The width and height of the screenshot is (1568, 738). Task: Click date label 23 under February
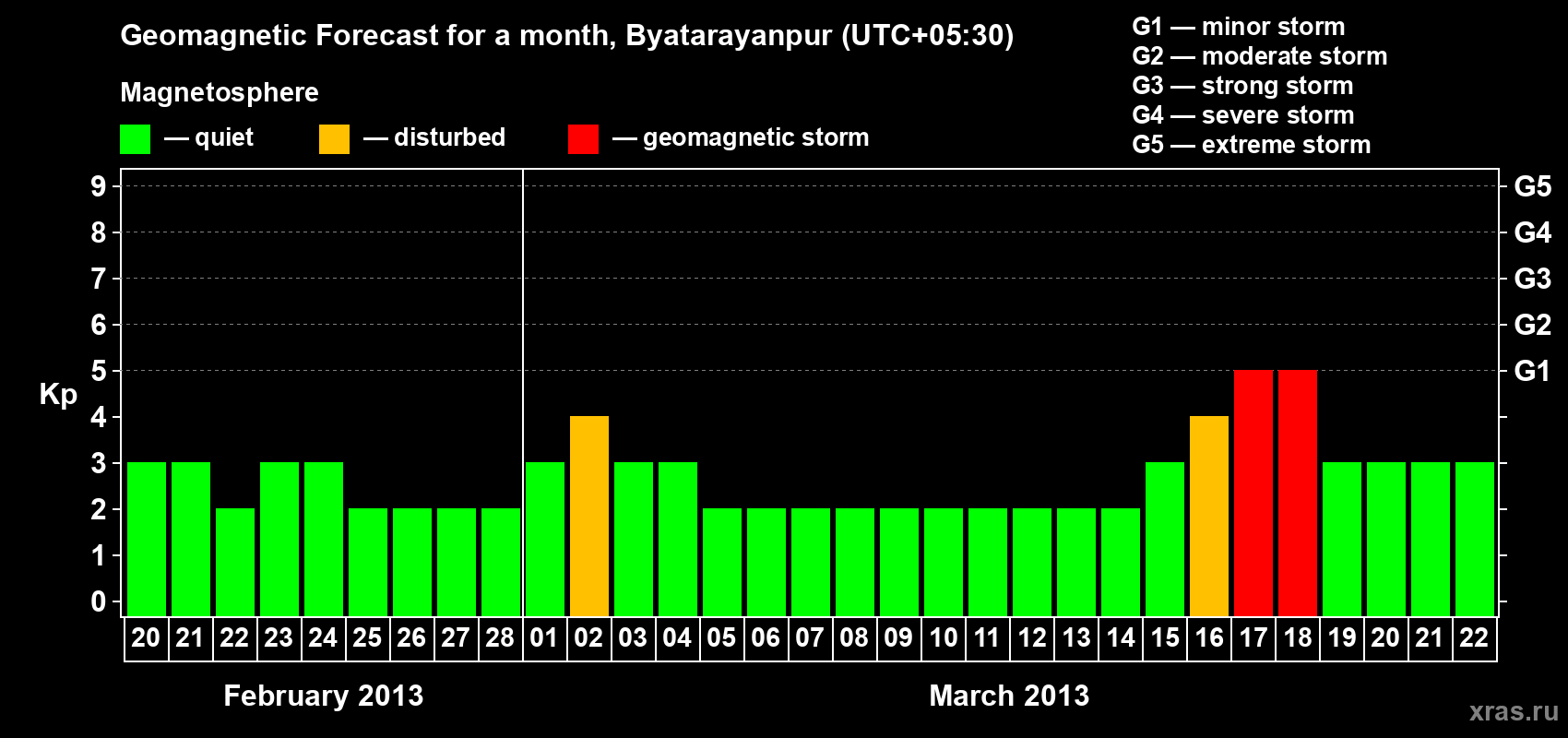[x=279, y=638]
